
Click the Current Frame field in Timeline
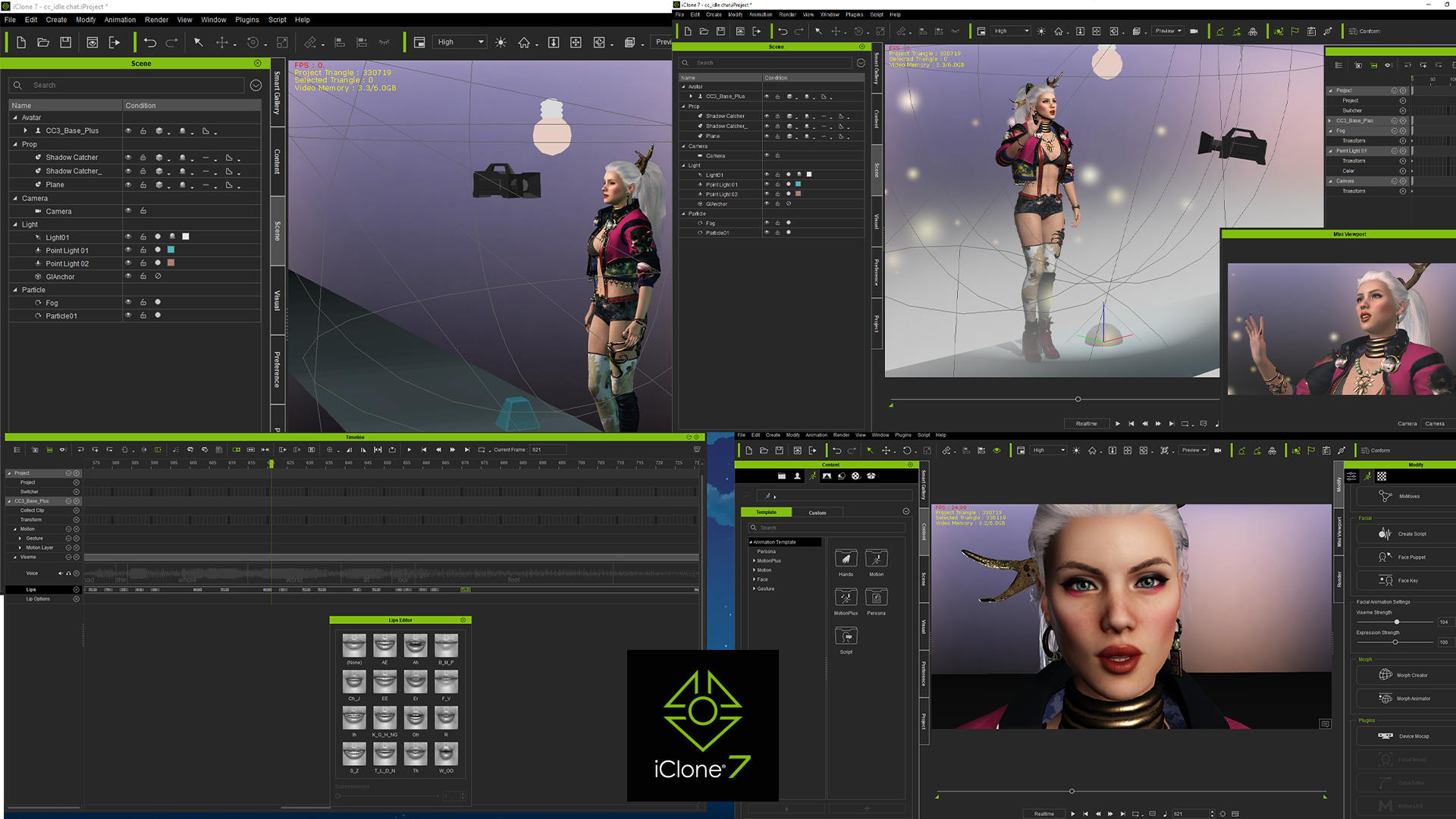[x=548, y=450]
